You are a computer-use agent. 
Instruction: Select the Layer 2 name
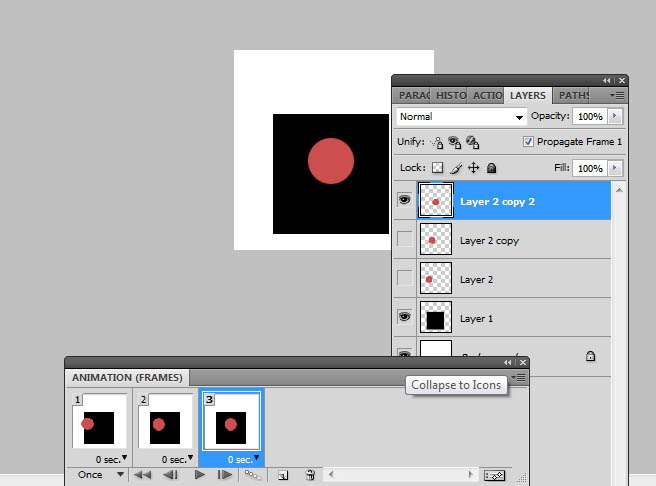point(477,279)
